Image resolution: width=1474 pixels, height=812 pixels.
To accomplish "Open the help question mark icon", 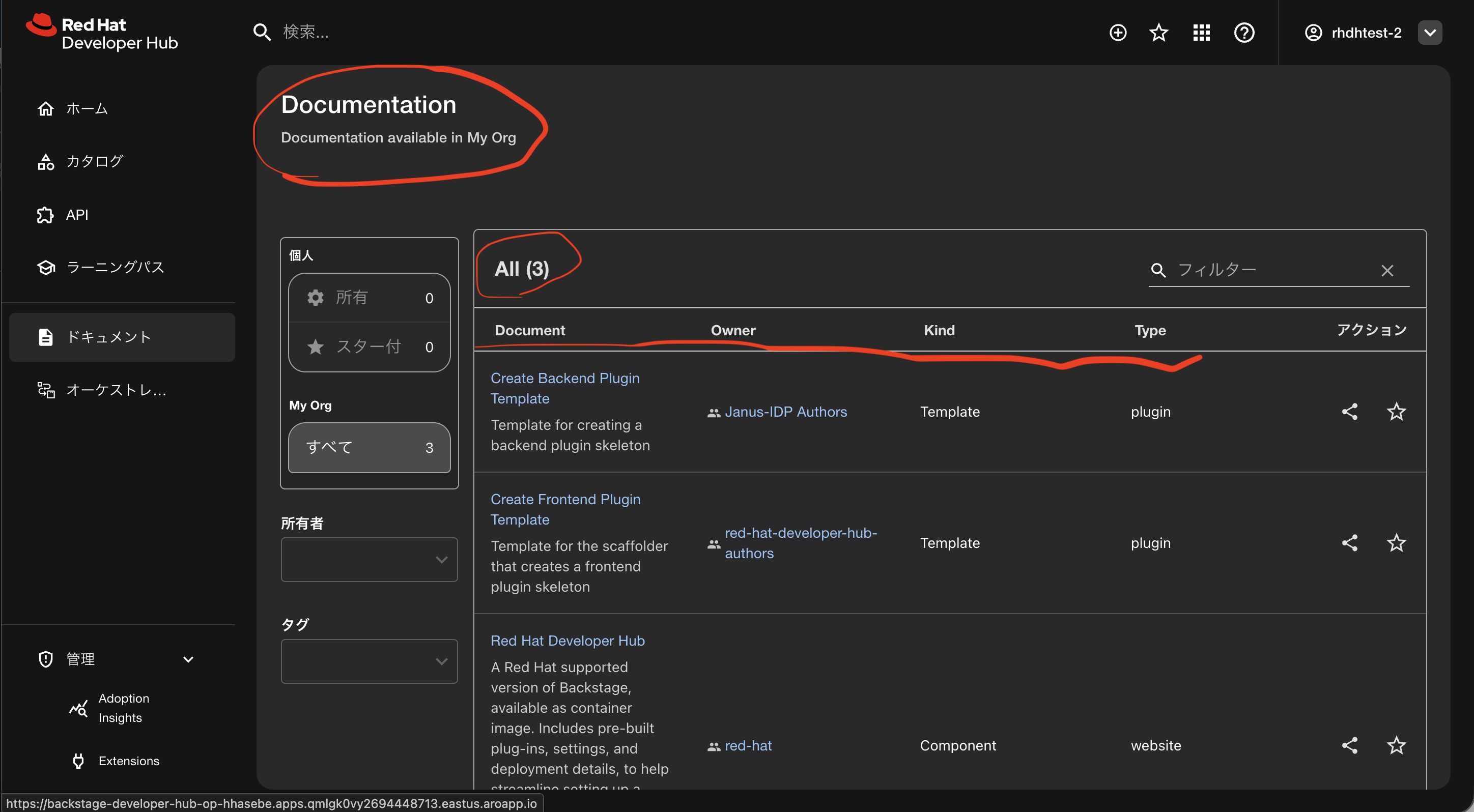I will [1244, 33].
